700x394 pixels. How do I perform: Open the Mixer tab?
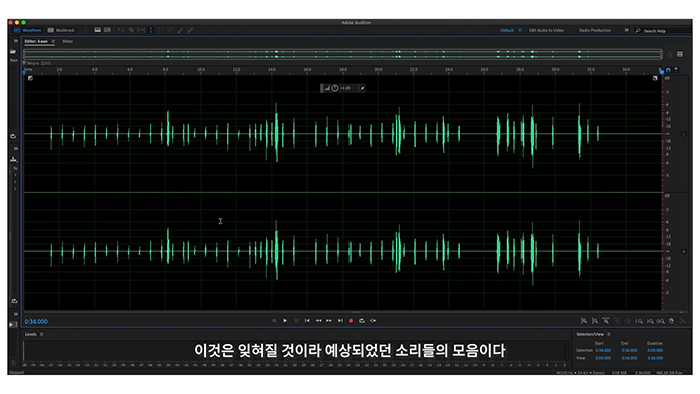point(67,41)
